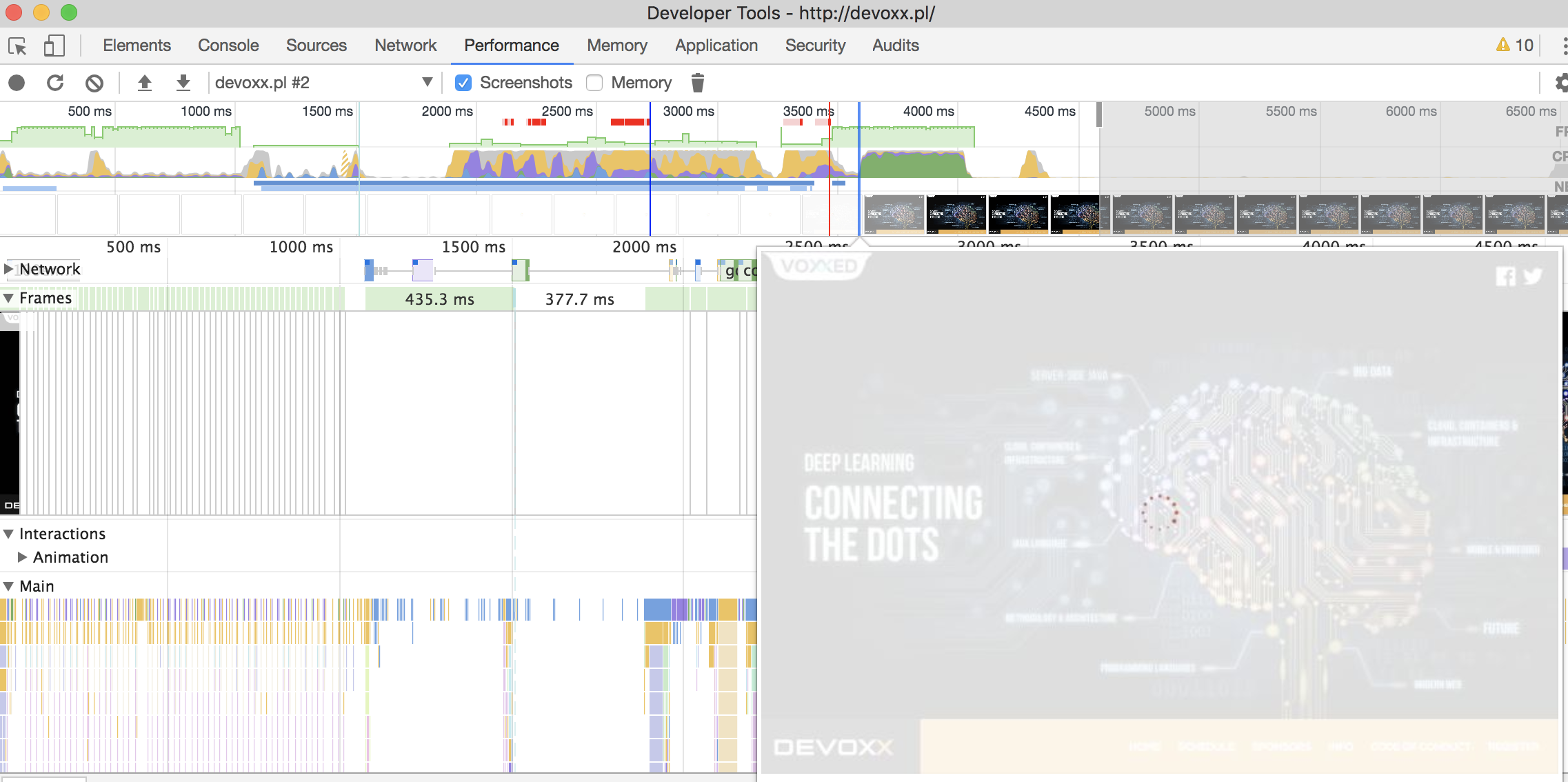This screenshot has height=782, width=1568.
Task: Select the 435.3 ms frame
Action: (439, 299)
